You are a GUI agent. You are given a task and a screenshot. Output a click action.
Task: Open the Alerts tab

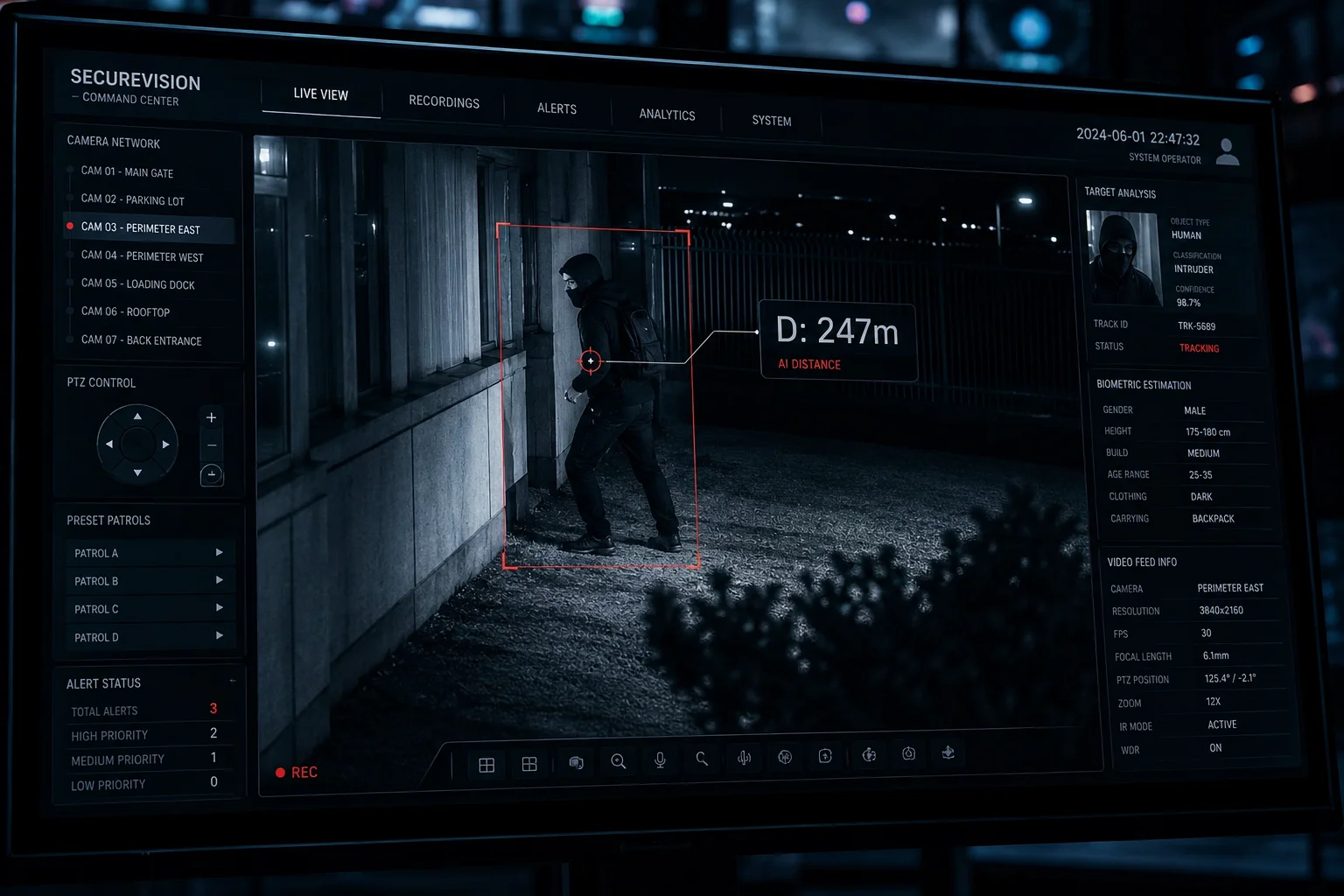[x=556, y=108]
